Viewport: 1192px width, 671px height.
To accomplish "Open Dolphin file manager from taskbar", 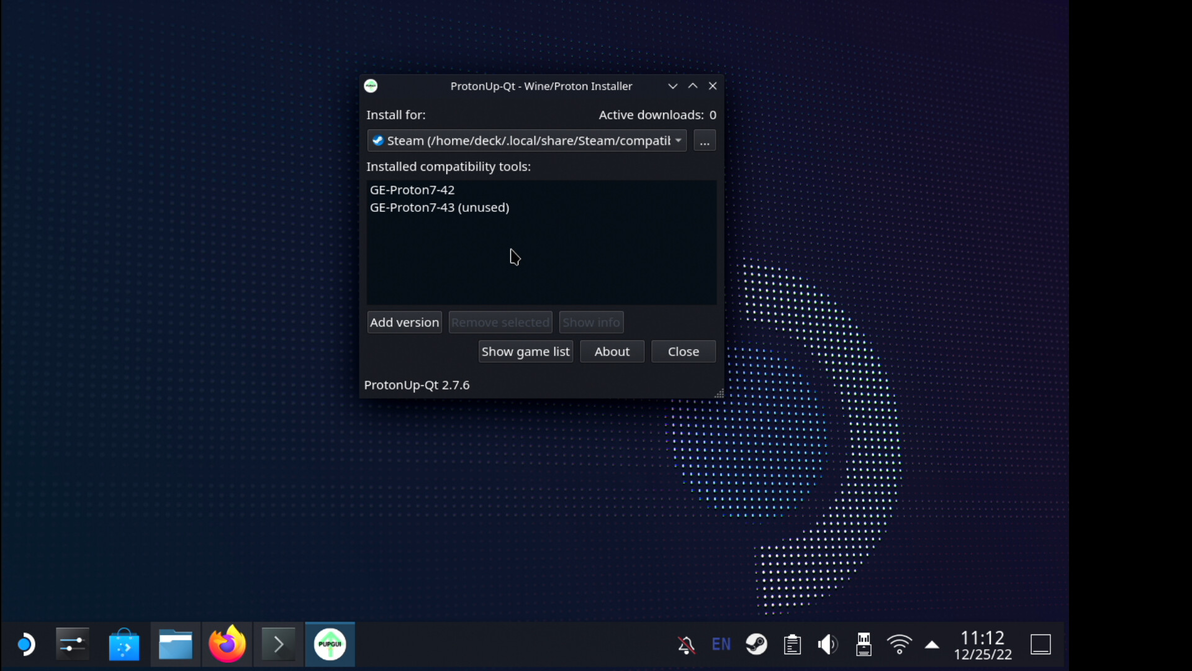I will click(x=176, y=644).
